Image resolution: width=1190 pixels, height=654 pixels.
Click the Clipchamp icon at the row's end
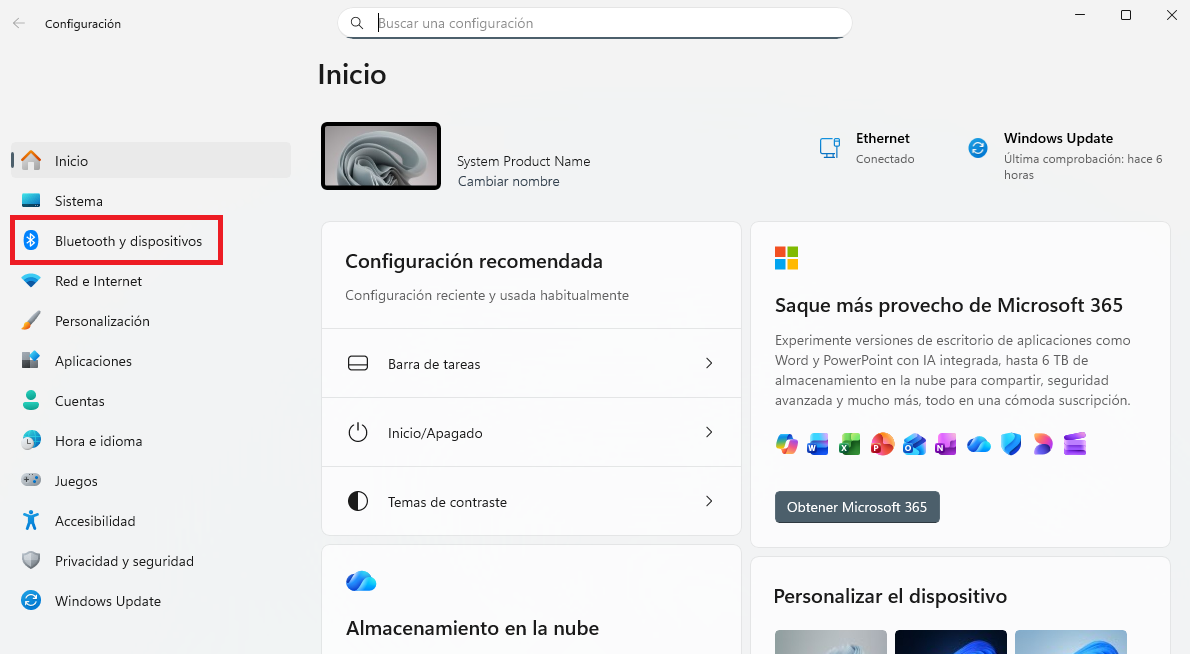(x=1074, y=444)
